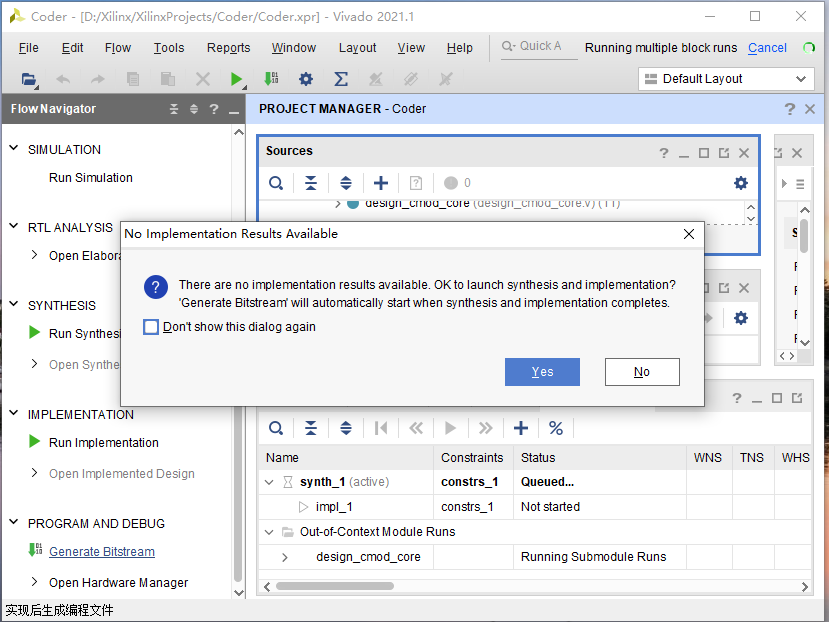Open the Reports menu
The image size is (829, 622).
228,48
